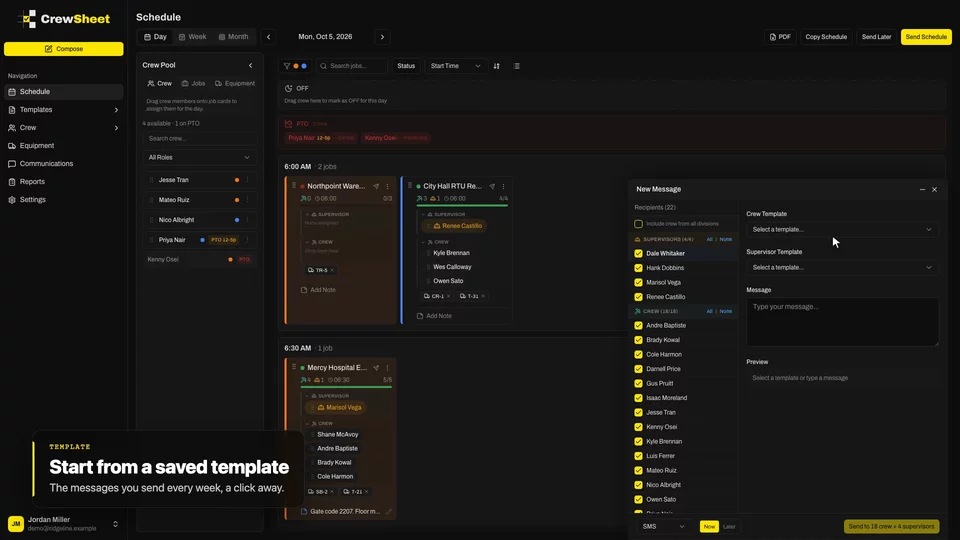
Task: Remove TR-5 equipment tag
Action: tap(332, 270)
